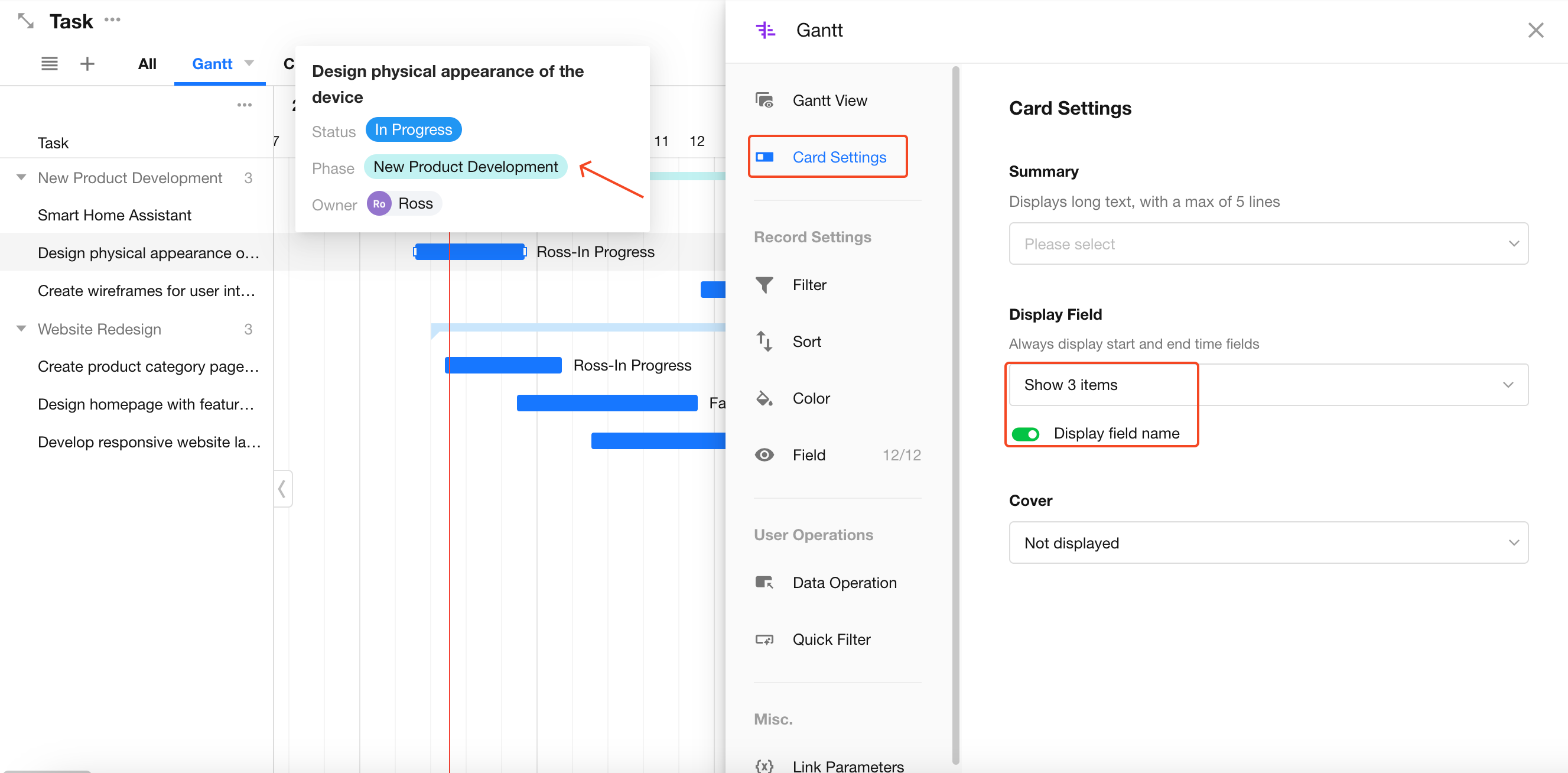1568x773 pixels.
Task: Select the Create product category page… row
Action: pos(136,366)
